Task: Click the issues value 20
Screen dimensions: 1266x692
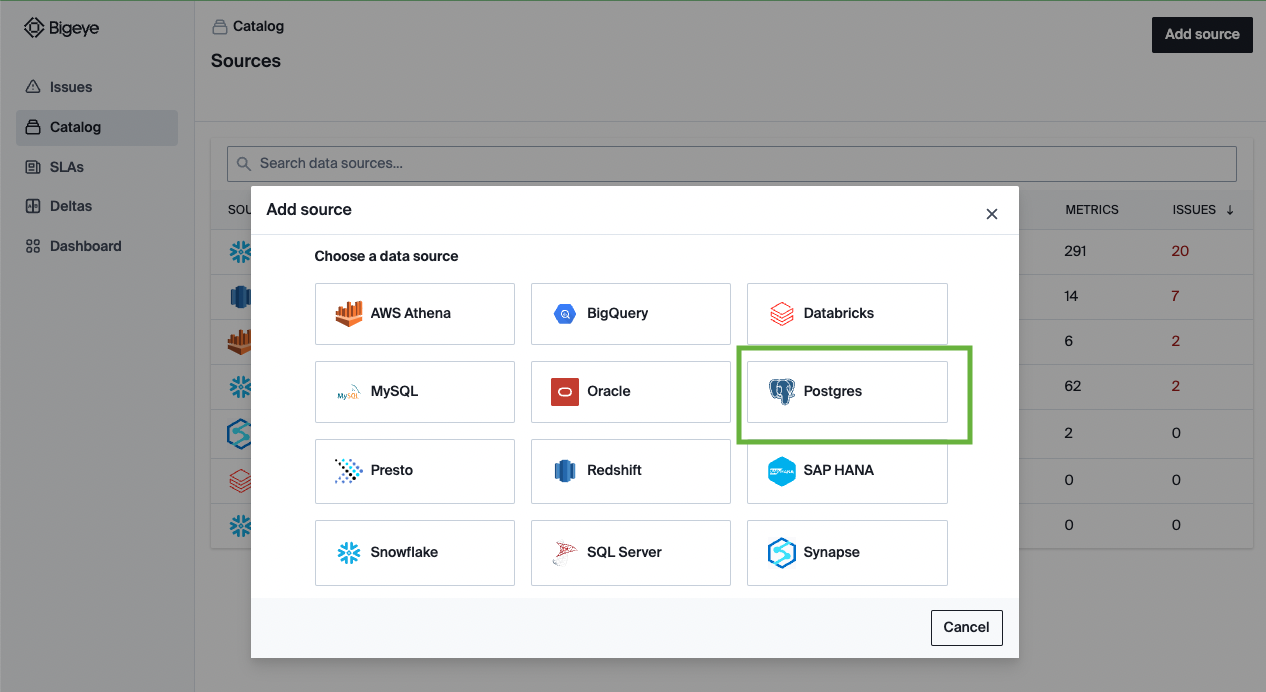Action: [x=1180, y=251]
